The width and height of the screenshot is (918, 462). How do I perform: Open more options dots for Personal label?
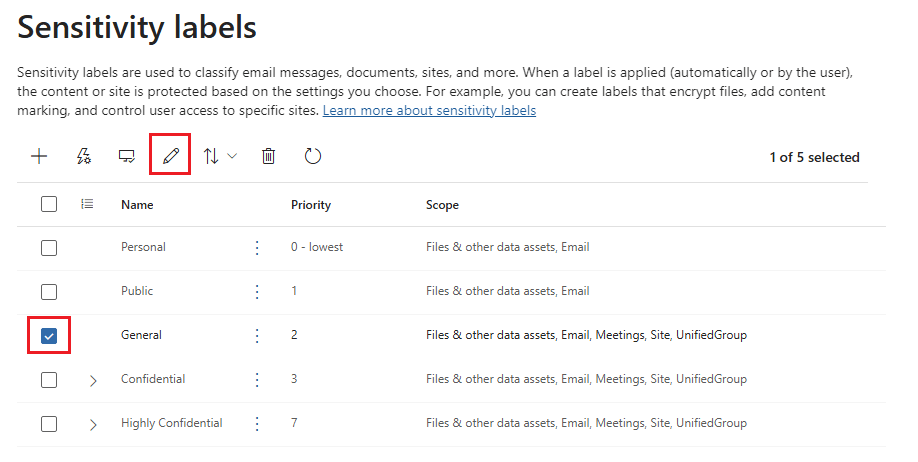coord(257,247)
